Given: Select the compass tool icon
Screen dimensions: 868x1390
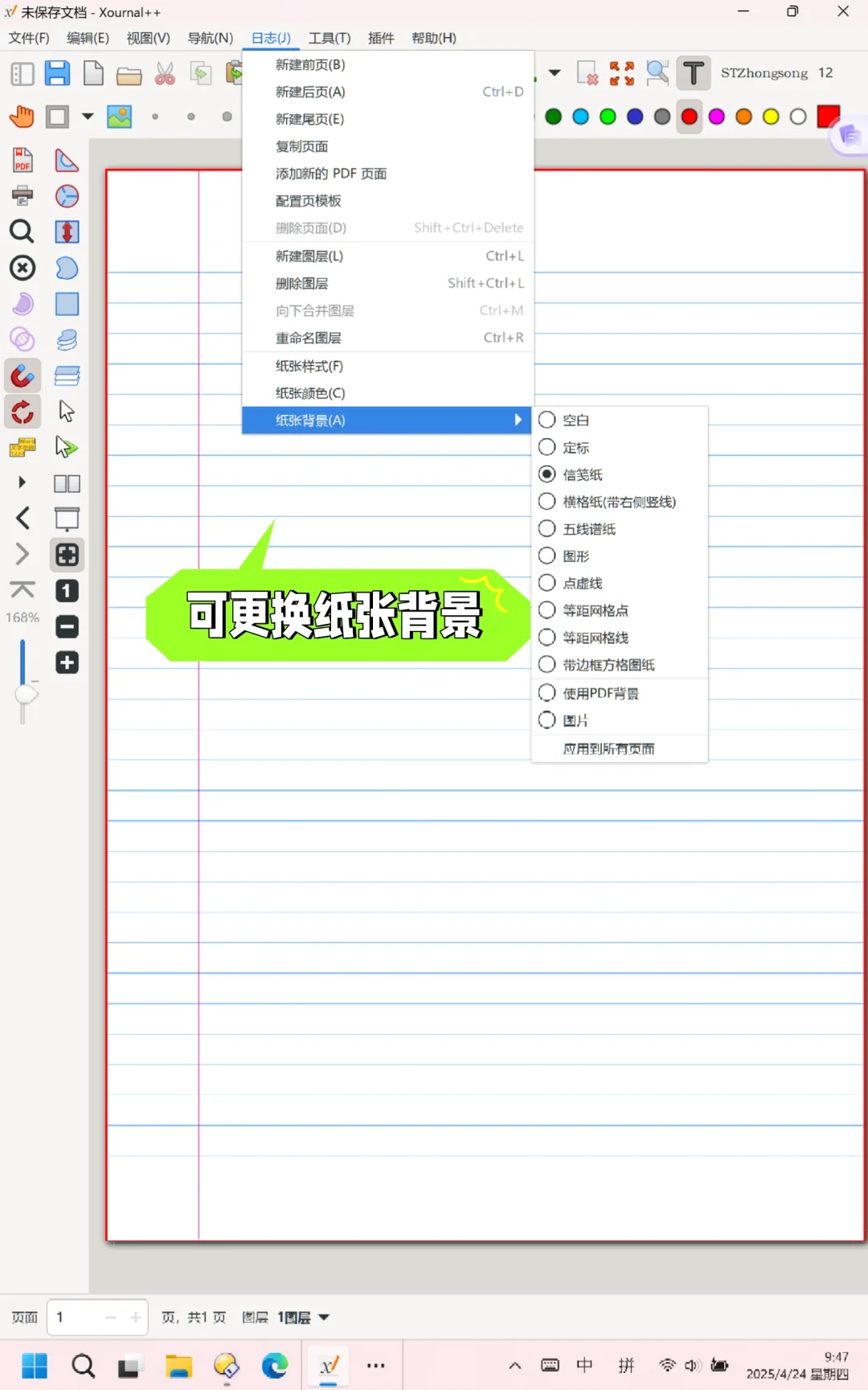Looking at the screenshot, I should pyautogui.click(x=67, y=196).
